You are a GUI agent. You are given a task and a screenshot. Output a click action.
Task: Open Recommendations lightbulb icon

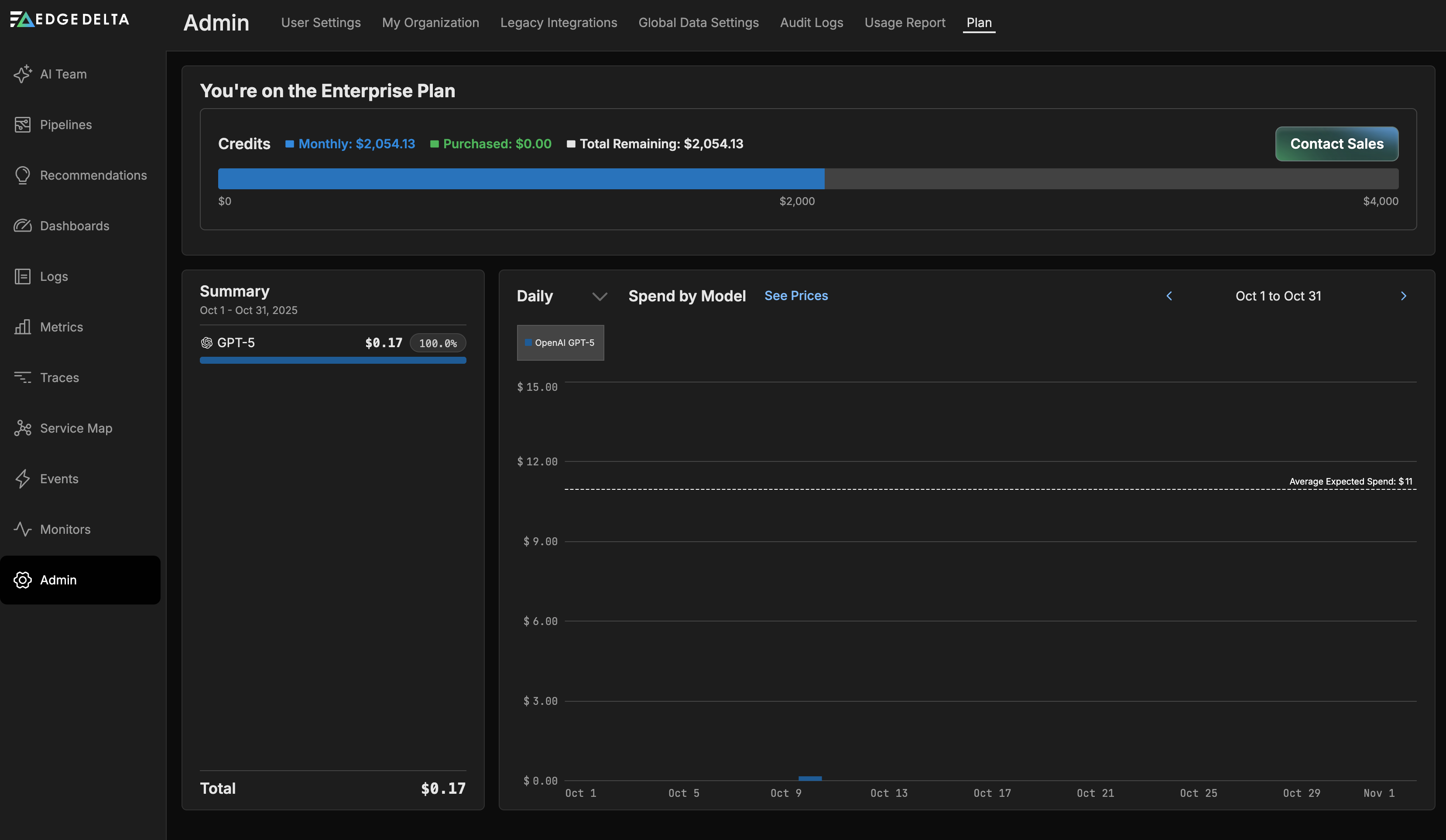pos(22,175)
